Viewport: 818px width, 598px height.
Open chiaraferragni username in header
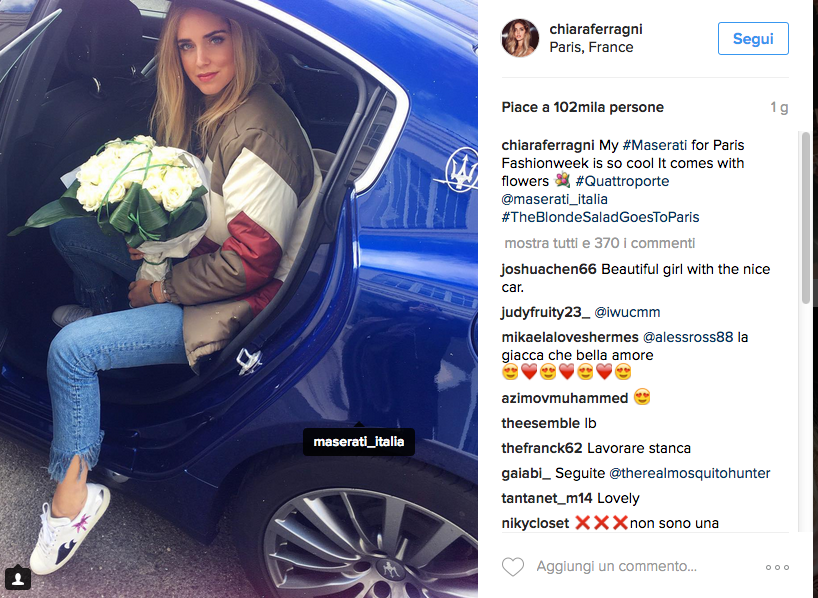[x=596, y=29]
